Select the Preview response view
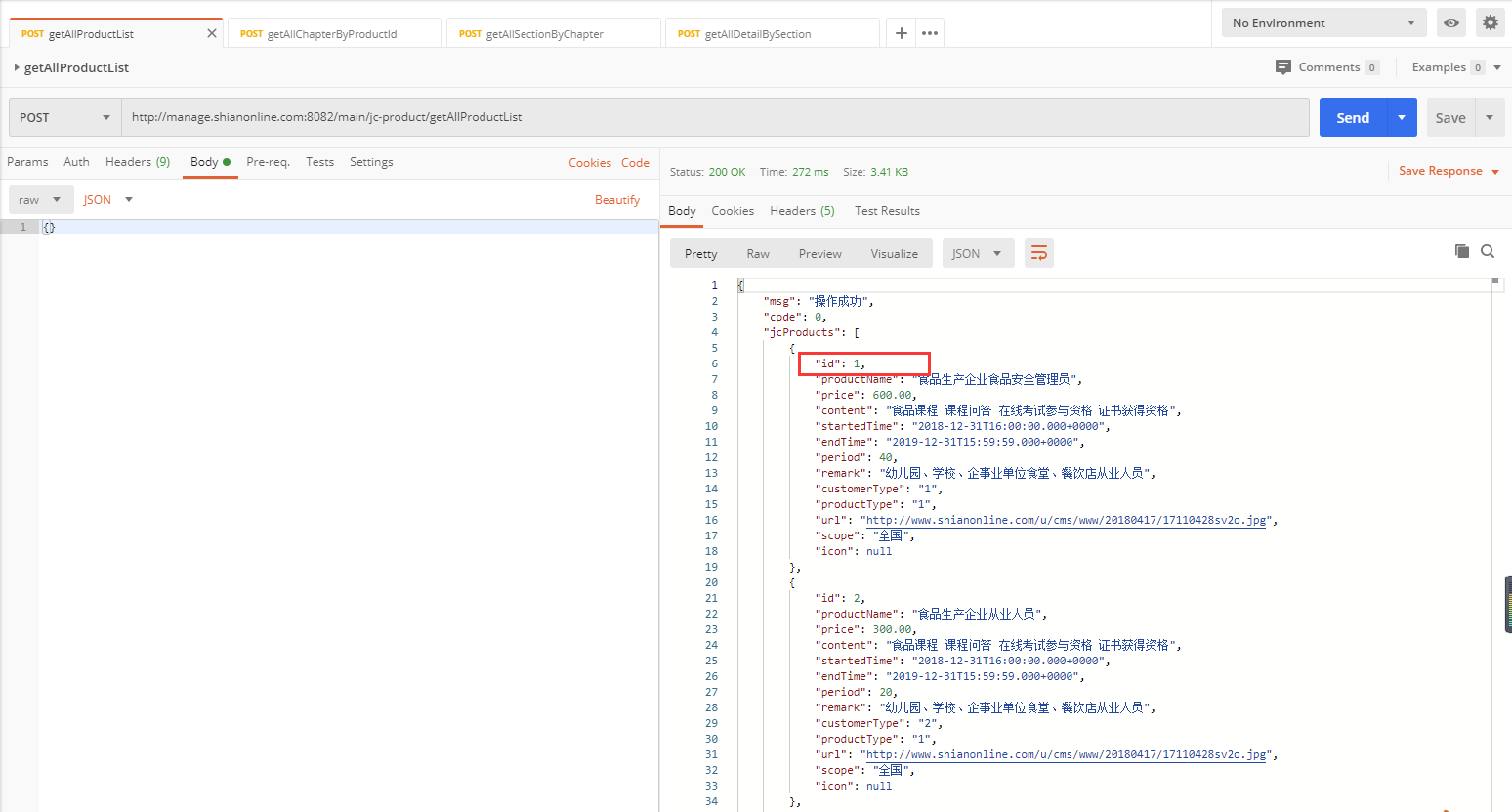 pyautogui.click(x=819, y=253)
